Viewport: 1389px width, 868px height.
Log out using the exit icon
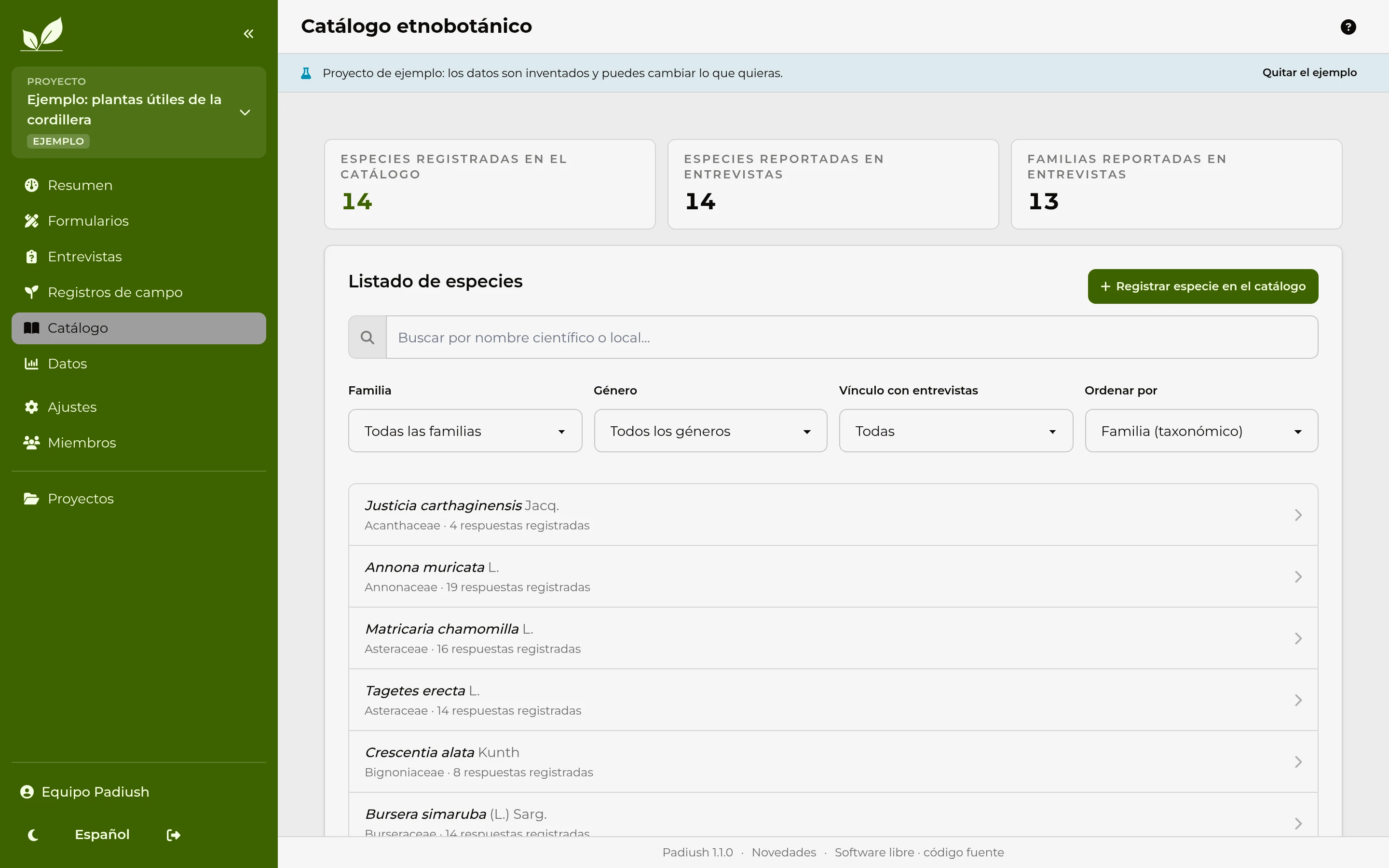(173, 835)
